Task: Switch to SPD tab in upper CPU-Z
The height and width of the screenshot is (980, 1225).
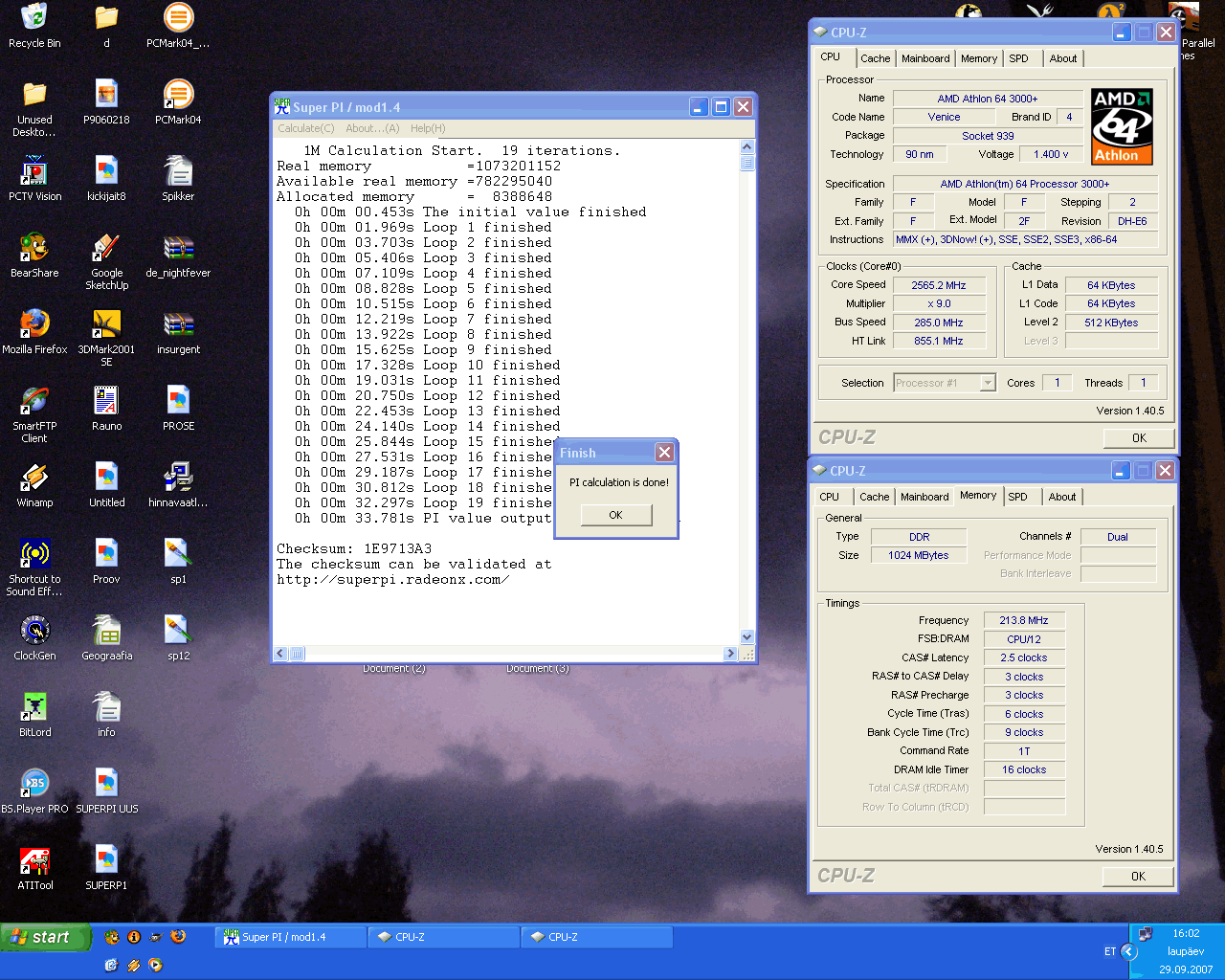Action: [1018, 58]
